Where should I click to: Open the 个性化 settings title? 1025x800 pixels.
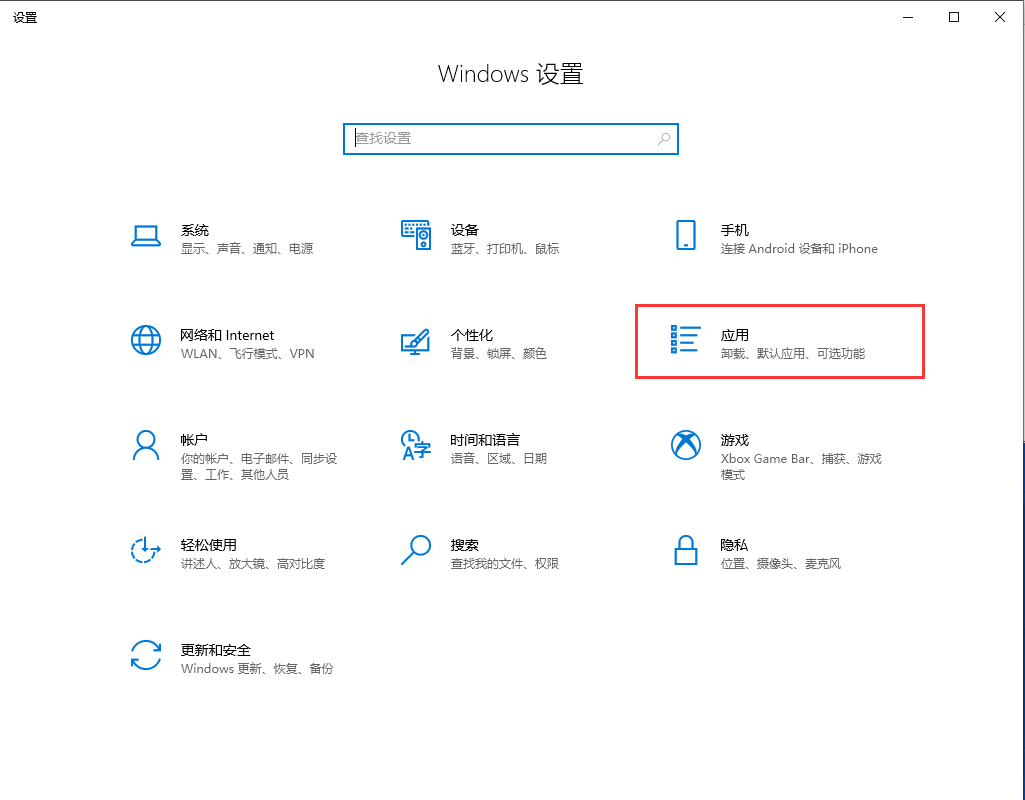472,335
